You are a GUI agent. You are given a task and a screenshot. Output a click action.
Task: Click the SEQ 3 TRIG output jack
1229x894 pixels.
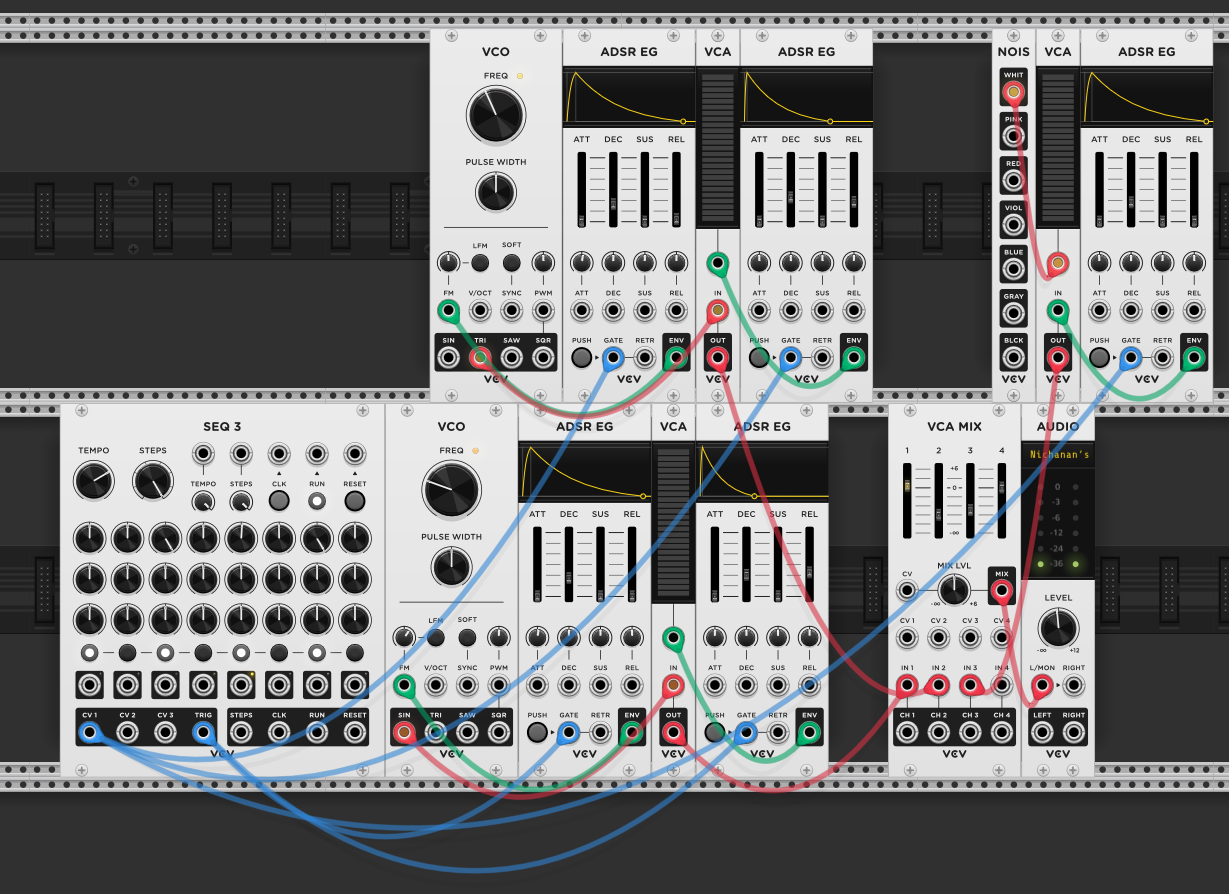(203, 733)
